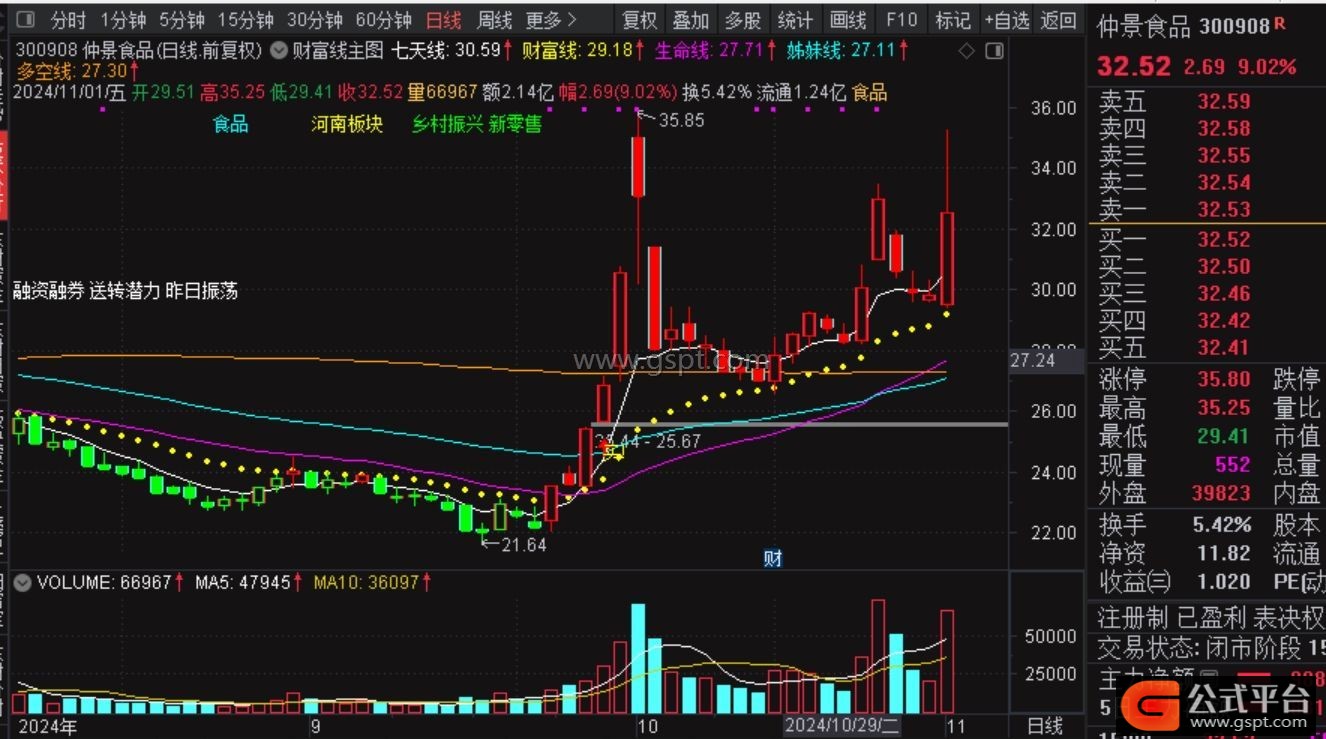
Task: Click the 日线 label at the time axis
Action: coord(1045,726)
